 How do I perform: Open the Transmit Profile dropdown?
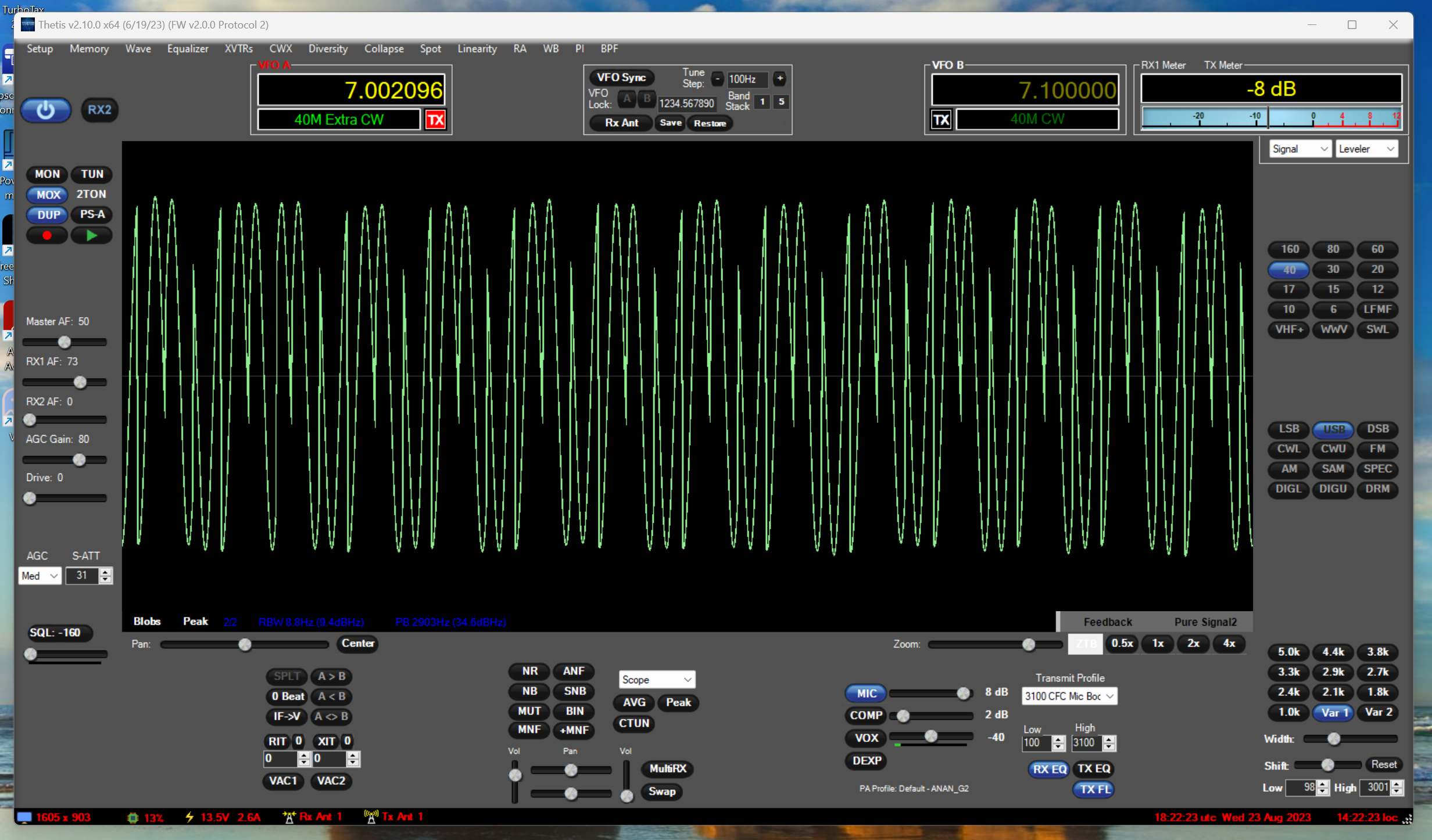click(x=1069, y=696)
